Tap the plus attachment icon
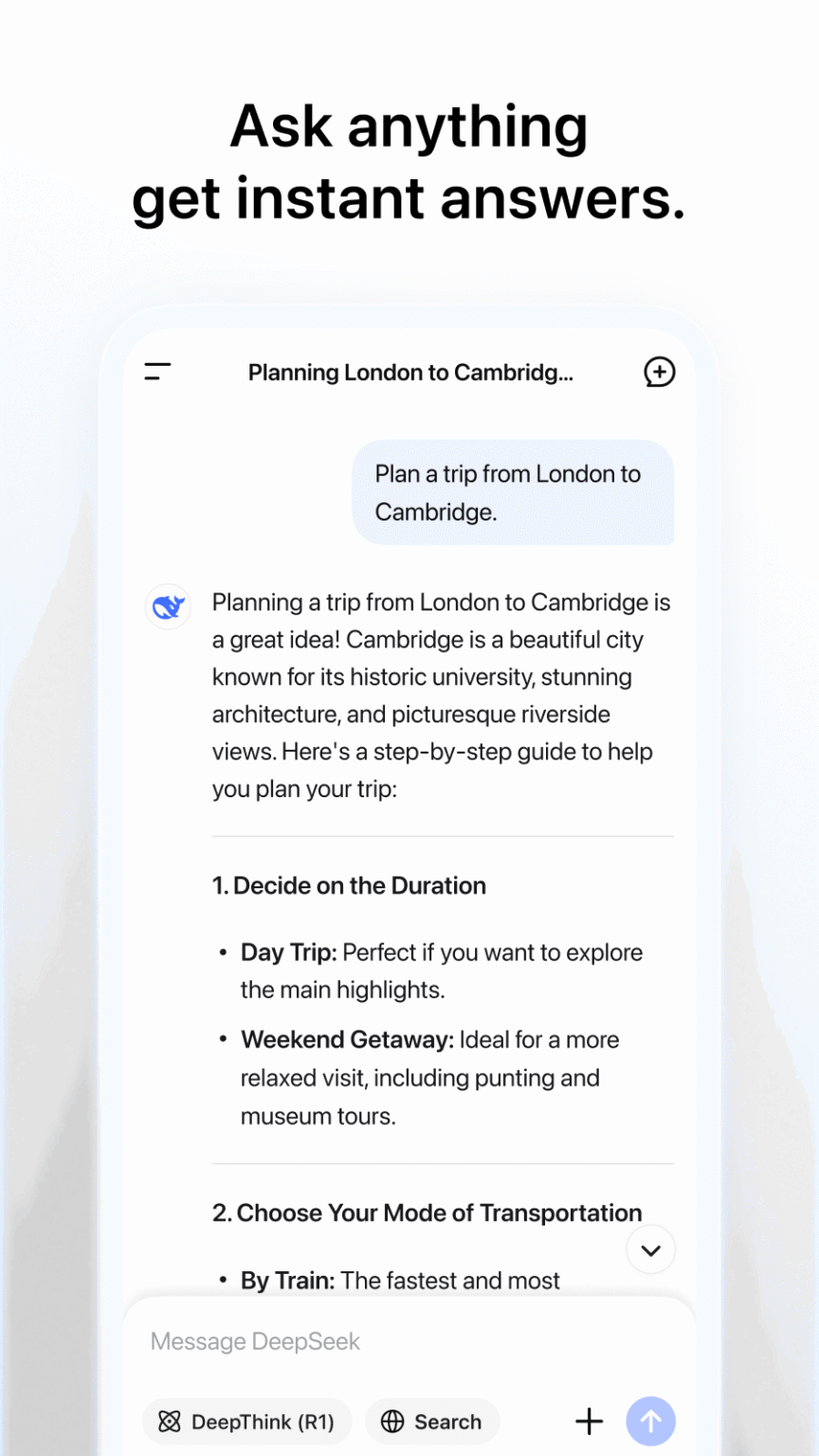Screen dimensions: 819x1456 tap(589, 1421)
